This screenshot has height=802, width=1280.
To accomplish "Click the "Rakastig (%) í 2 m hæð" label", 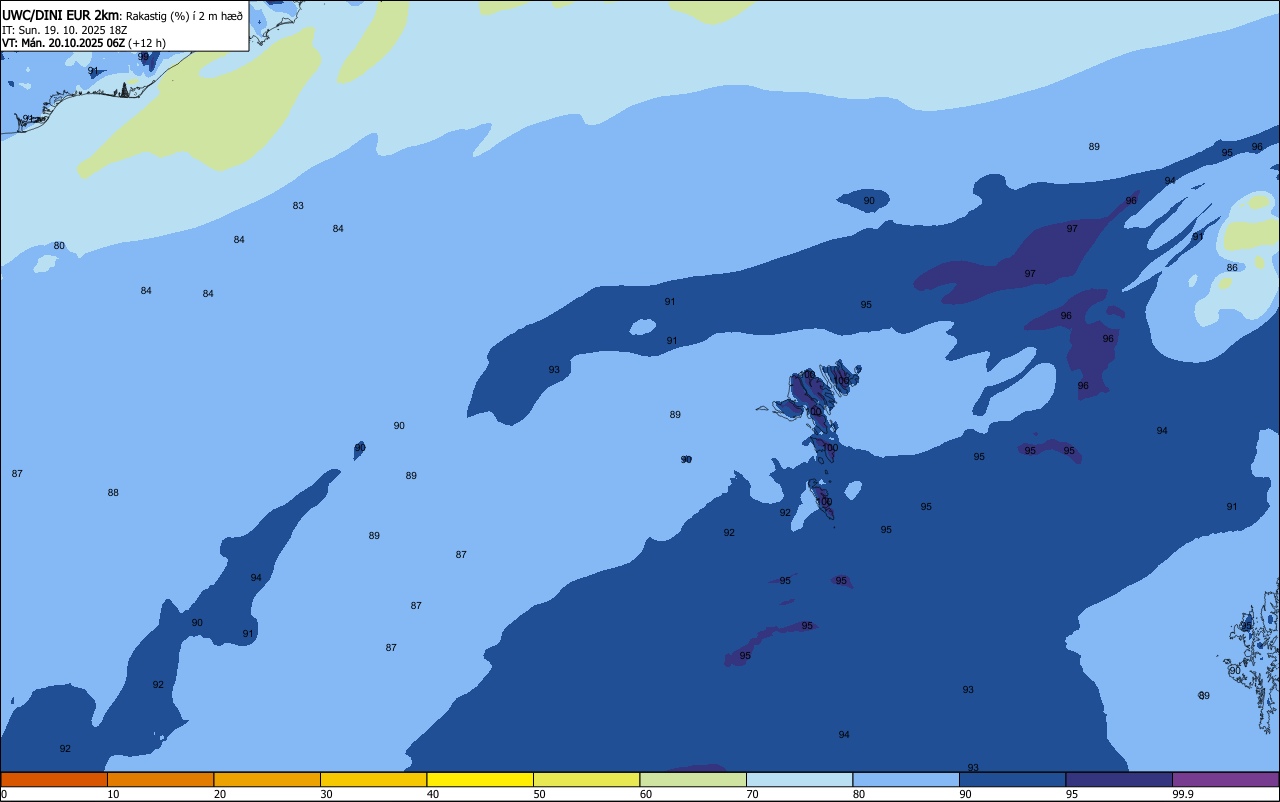I will click(184, 16).
